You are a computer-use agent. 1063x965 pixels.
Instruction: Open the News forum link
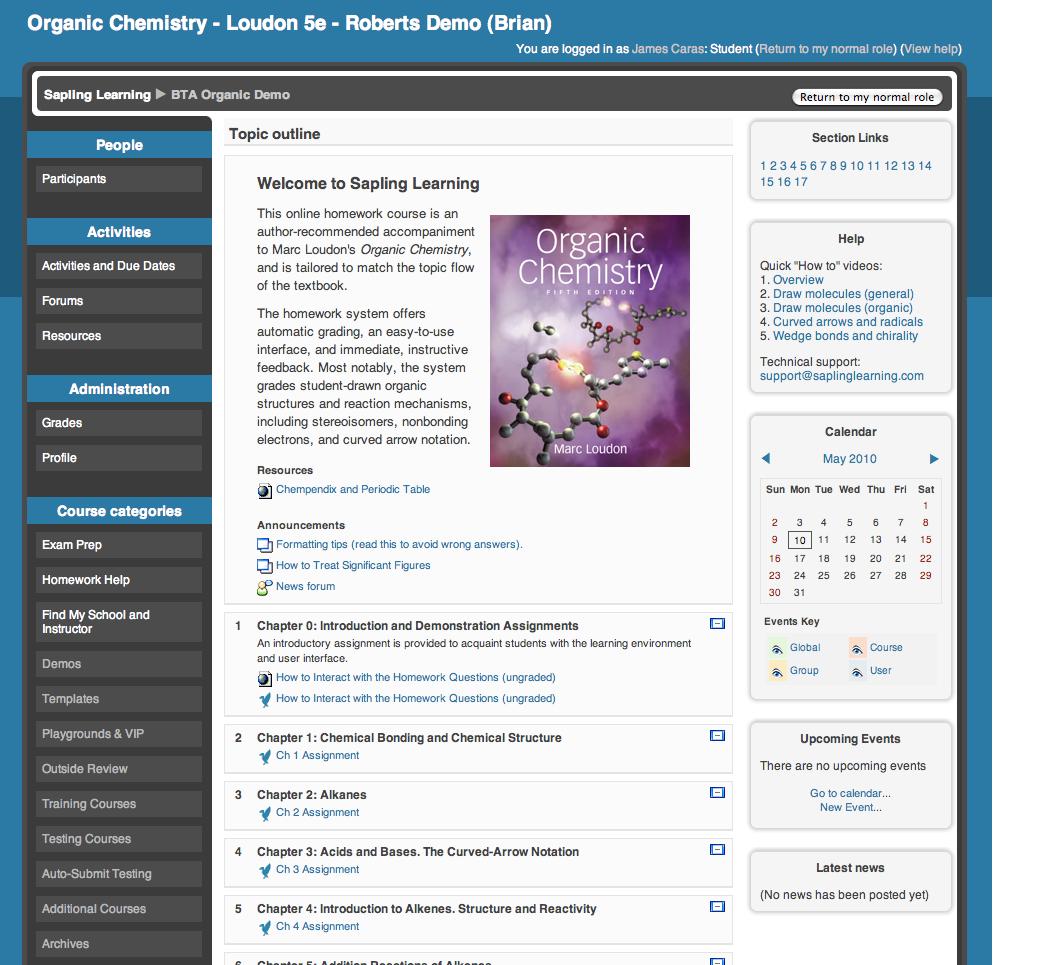pos(305,587)
